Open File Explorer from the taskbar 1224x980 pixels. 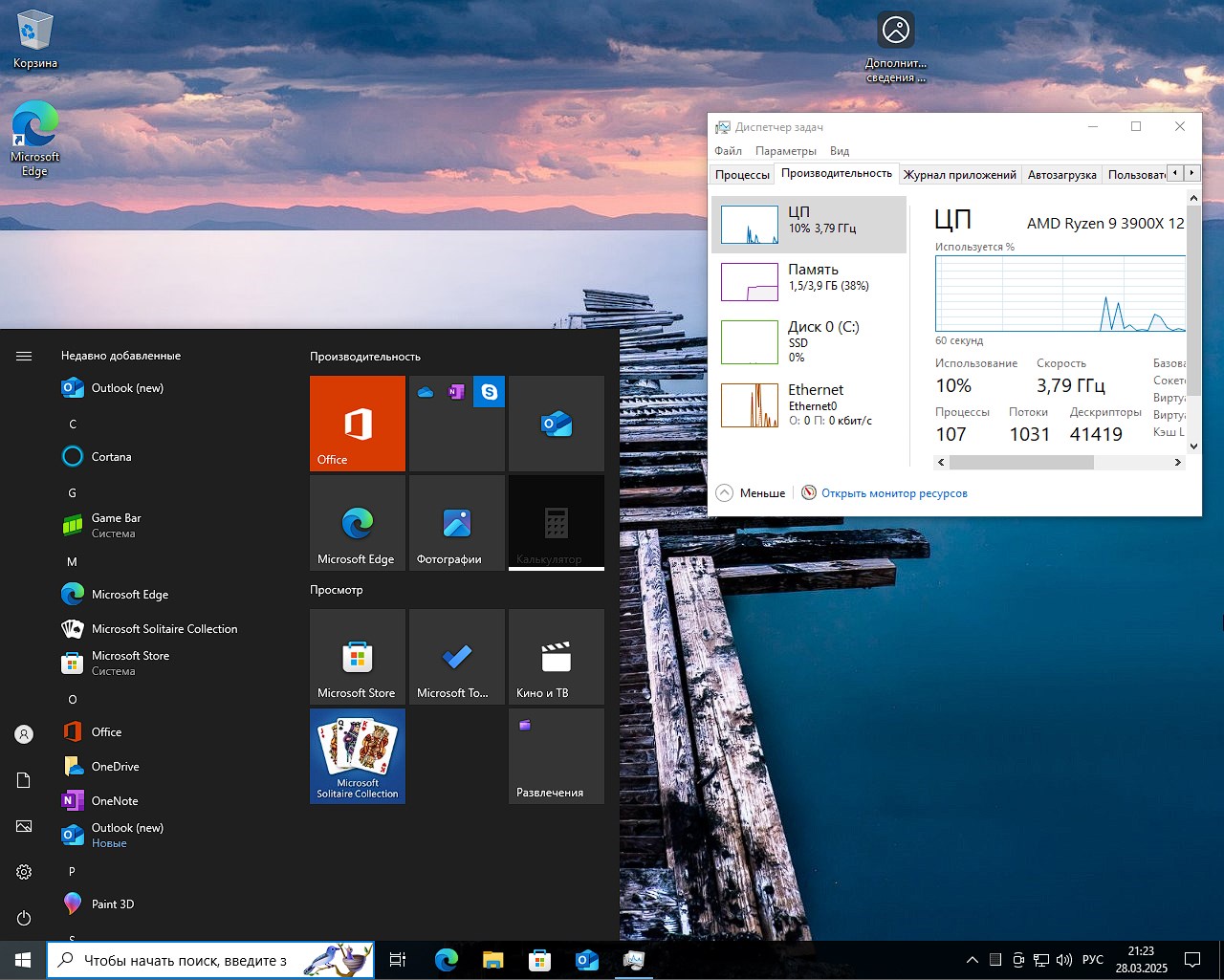click(492, 960)
